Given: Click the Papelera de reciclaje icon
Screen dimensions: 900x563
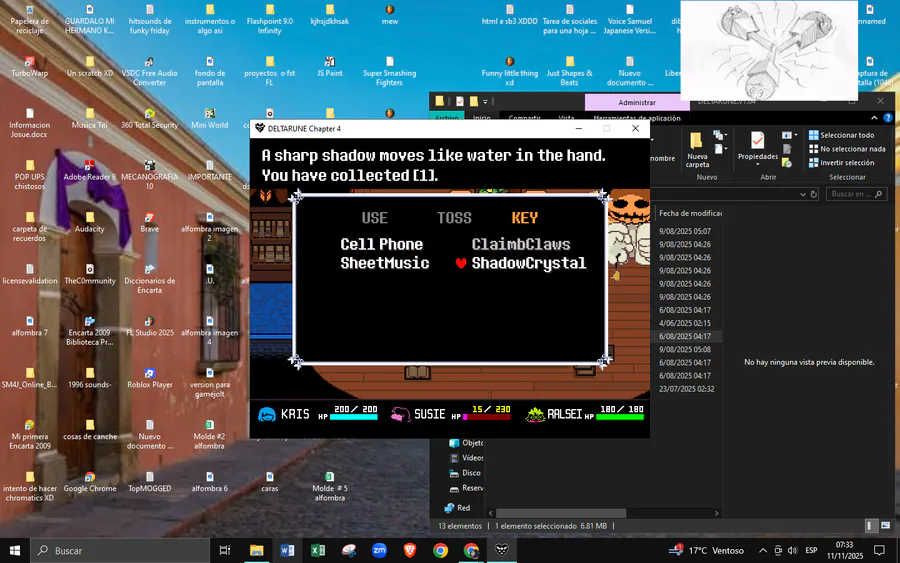Looking at the screenshot, I should coord(30,19).
